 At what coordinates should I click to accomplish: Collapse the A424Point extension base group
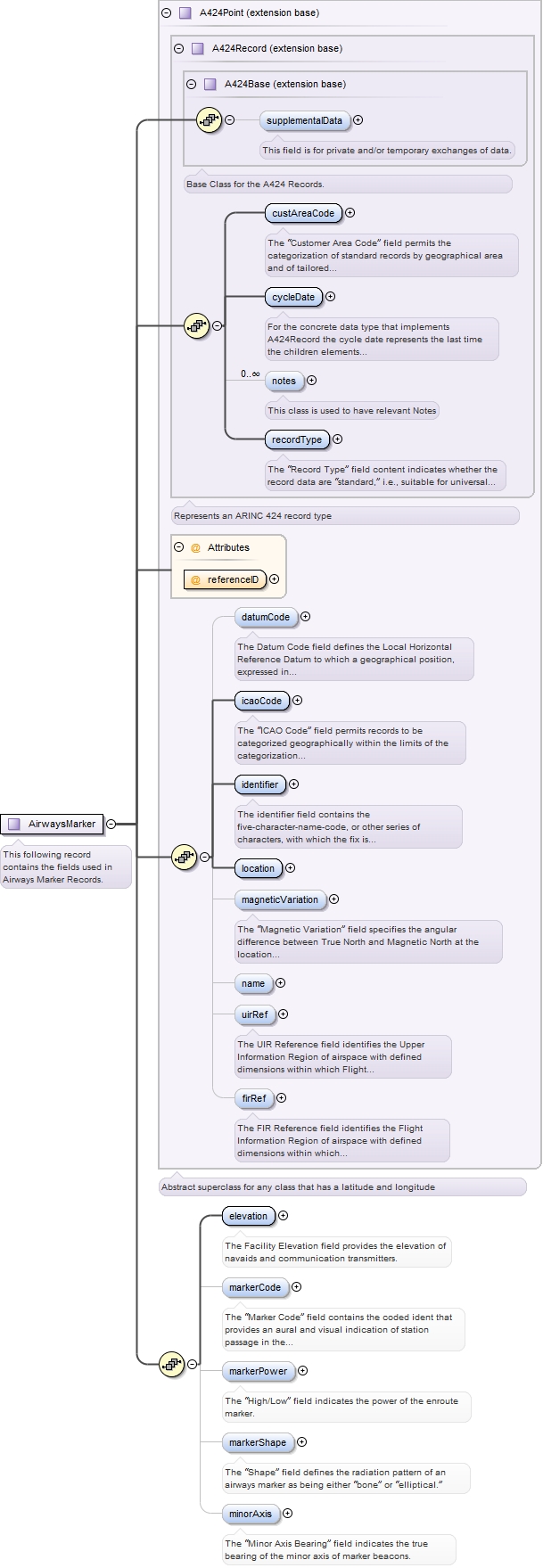(x=167, y=13)
